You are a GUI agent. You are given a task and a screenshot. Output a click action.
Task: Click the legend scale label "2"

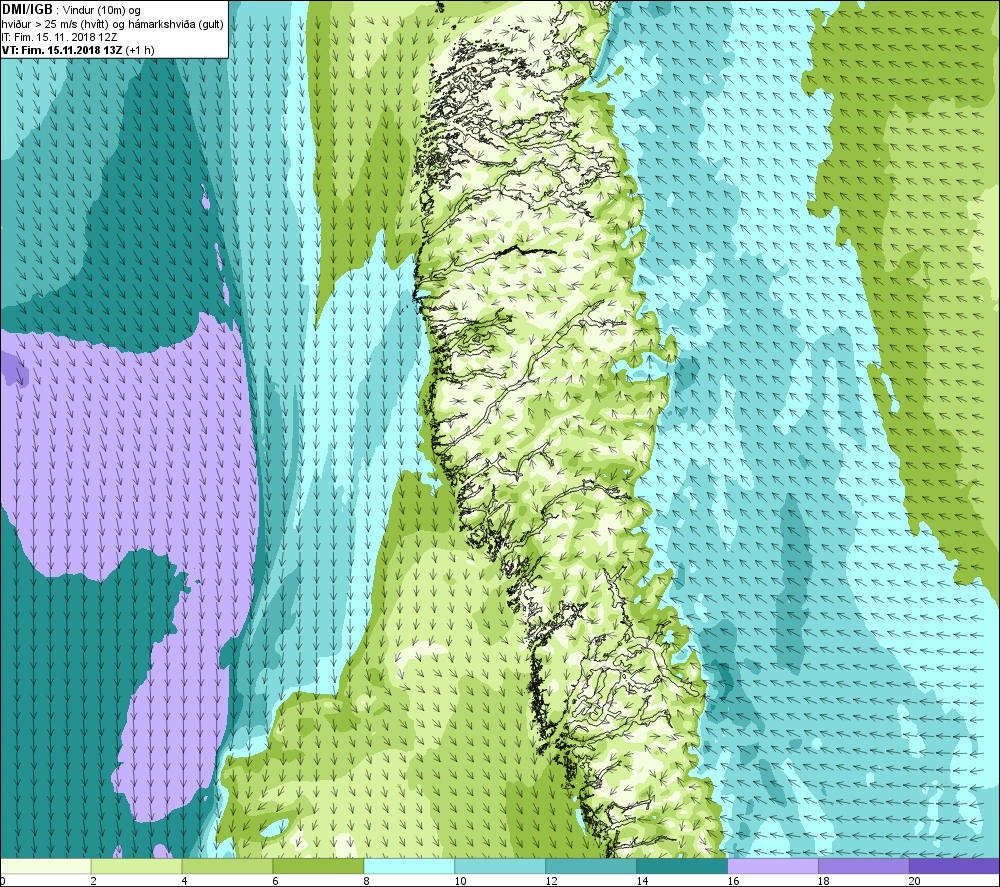pyautogui.click(x=93, y=881)
